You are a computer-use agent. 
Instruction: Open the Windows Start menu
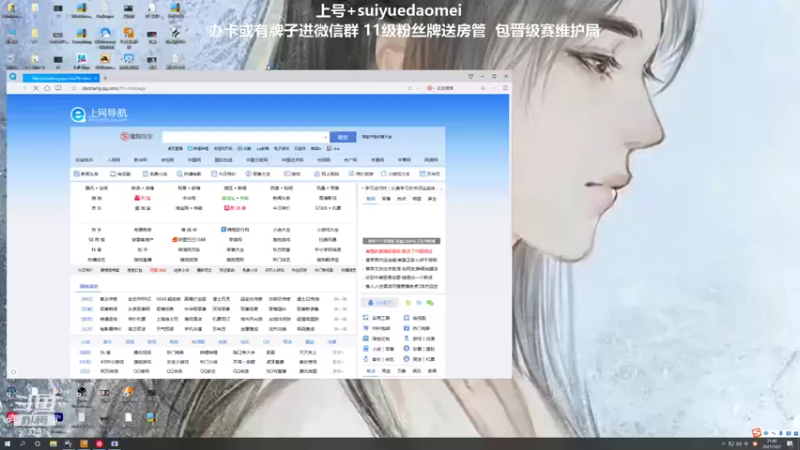[x=7, y=444]
